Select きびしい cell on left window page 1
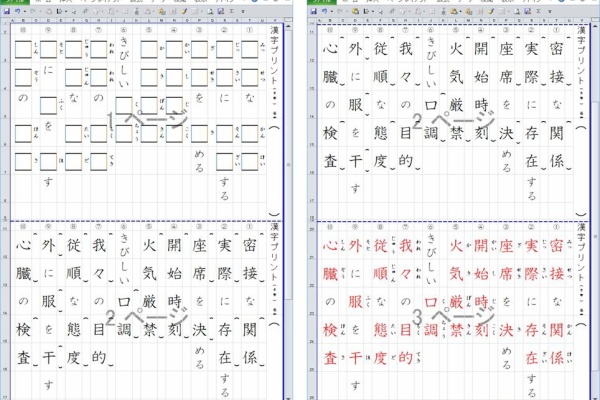Viewport: 600px width, 400px height. pos(124,62)
